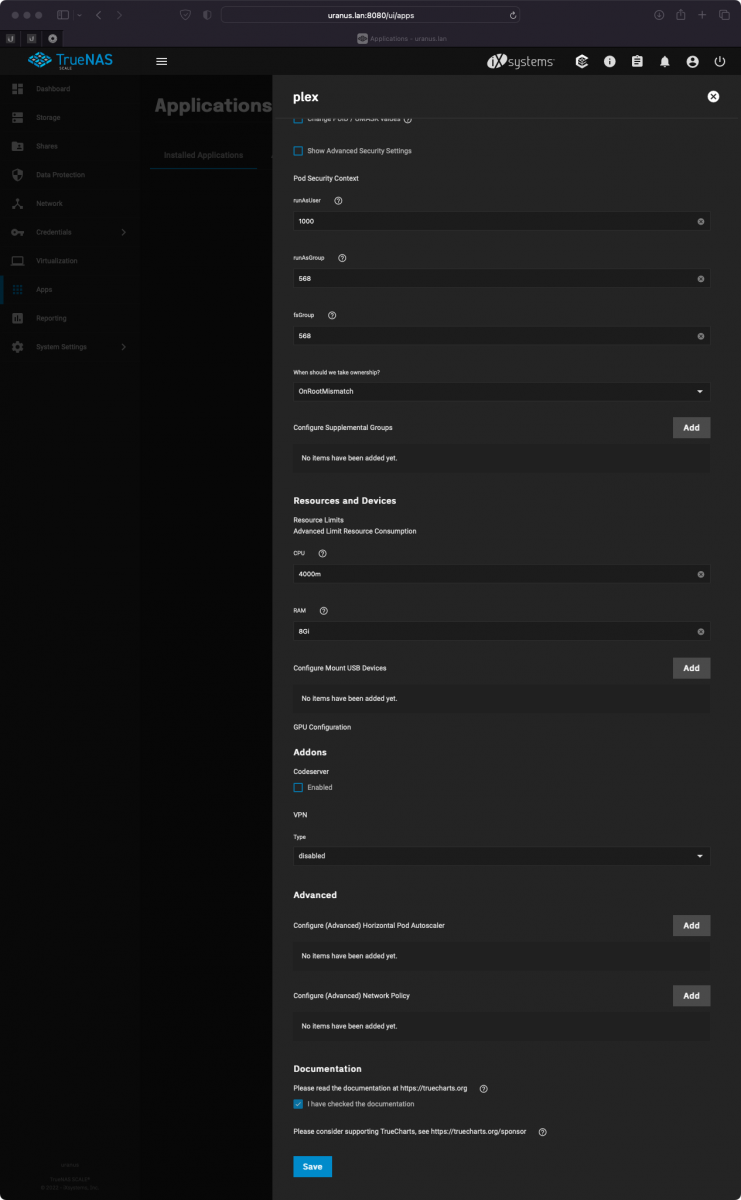Toggle Change PUID / UMASK values checkbox

(298, 119)
